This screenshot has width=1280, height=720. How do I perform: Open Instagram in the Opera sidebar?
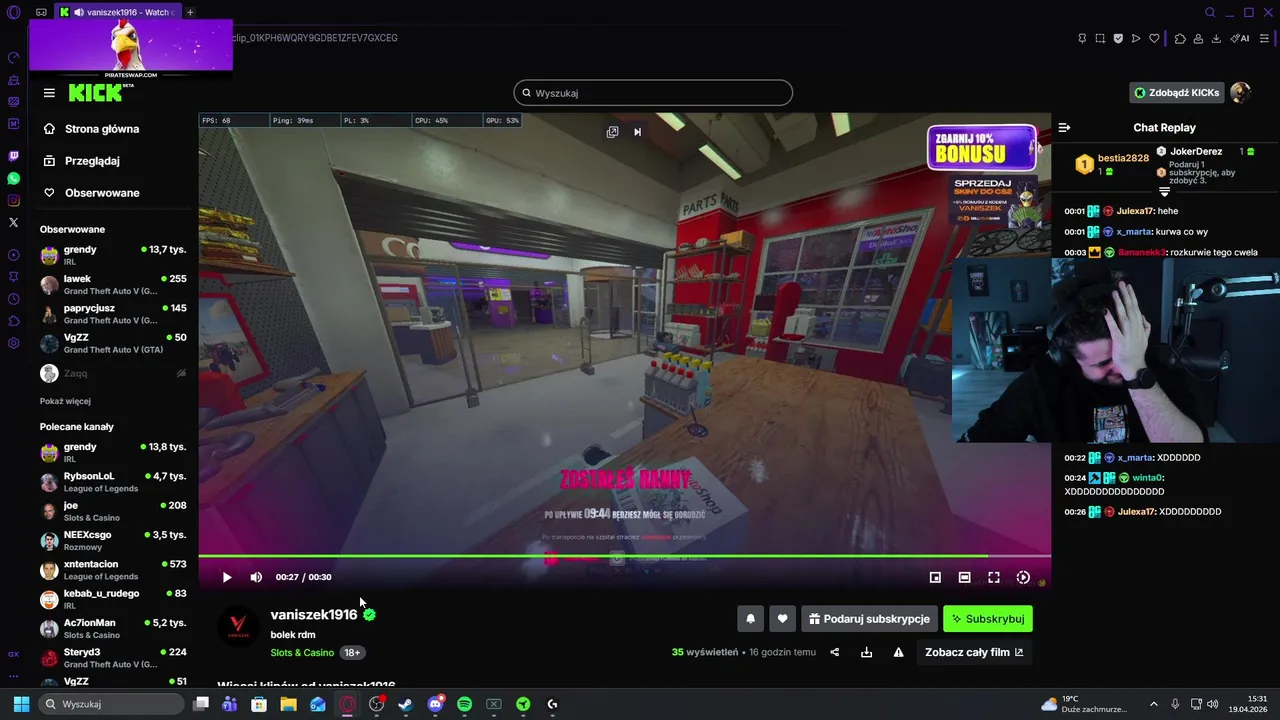pyautogui.click(x=13, y=200)
